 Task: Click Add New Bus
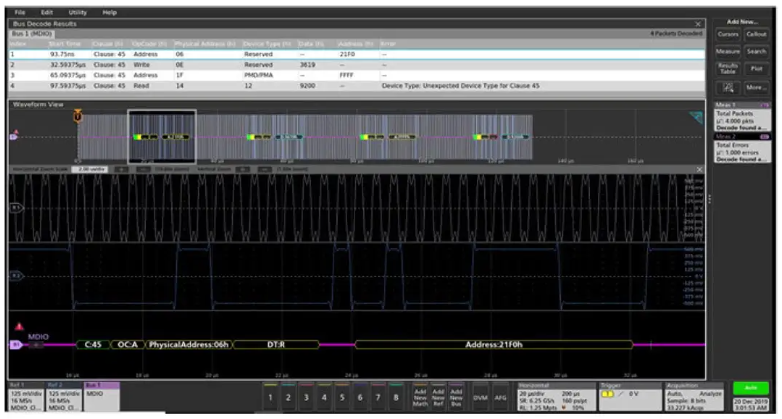click(456, 397)
